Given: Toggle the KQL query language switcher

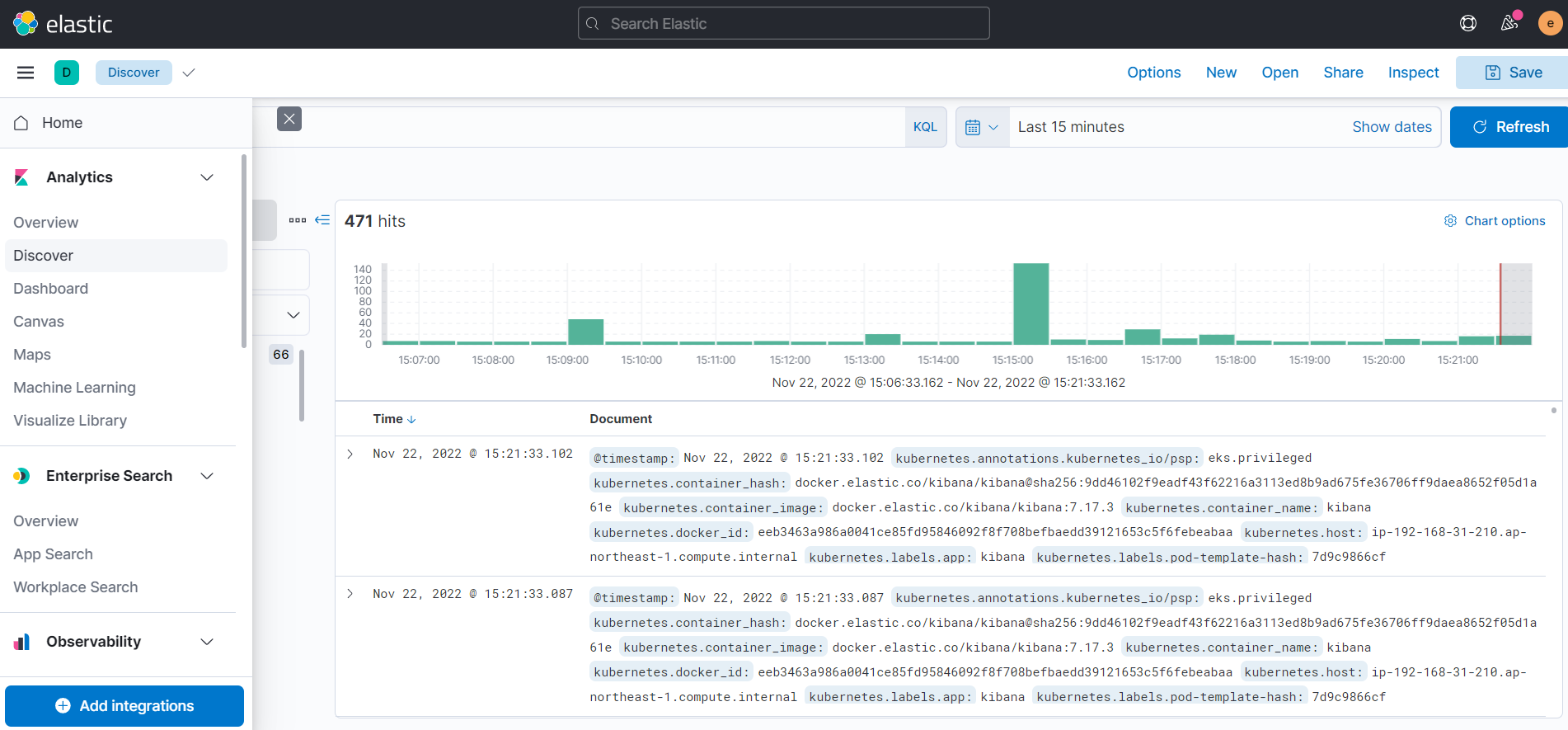Looking at the screenshot, I should point(925,127).
